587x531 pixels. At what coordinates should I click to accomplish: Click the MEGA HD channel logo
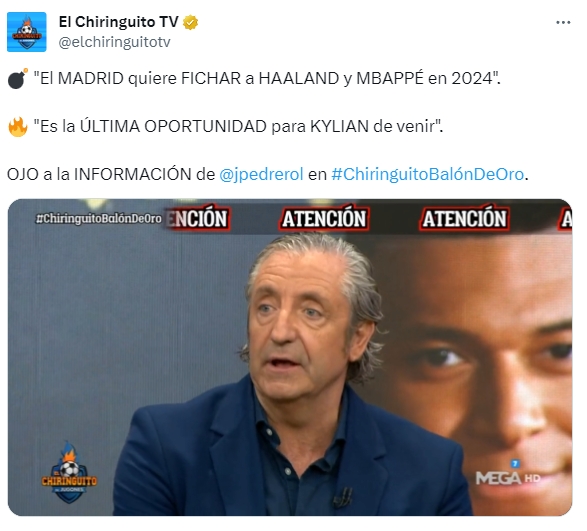point(508,474)
